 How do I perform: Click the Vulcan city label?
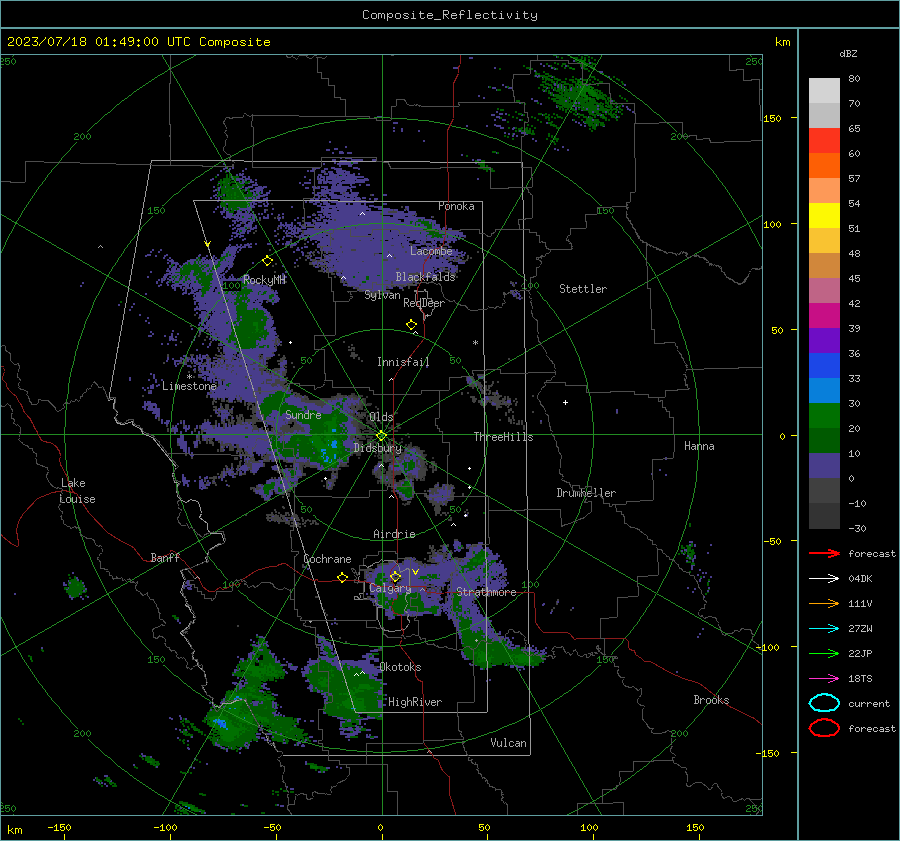[x=509, y=743]
